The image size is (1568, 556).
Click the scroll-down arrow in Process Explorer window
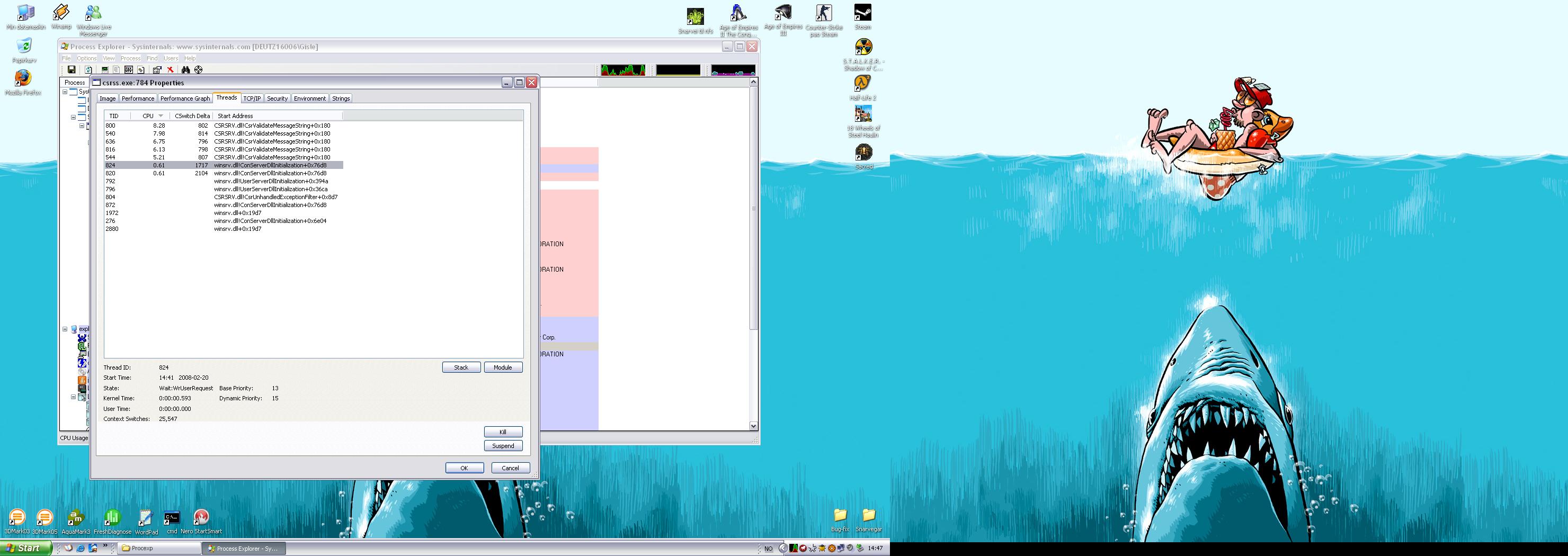click(754, 426)
